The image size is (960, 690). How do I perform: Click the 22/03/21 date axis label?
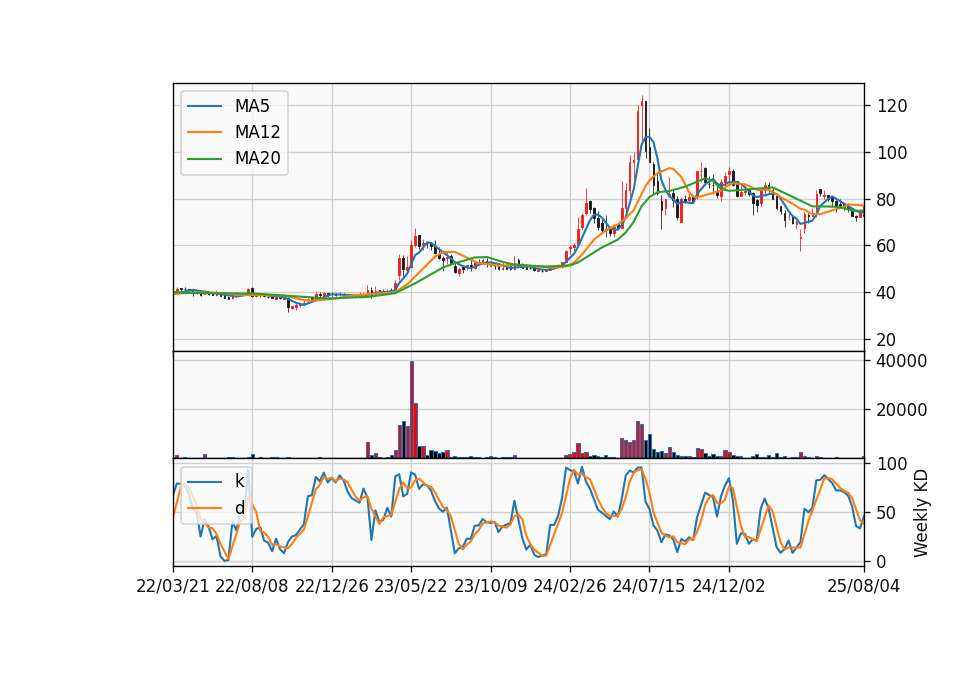[x=173, y=586]
